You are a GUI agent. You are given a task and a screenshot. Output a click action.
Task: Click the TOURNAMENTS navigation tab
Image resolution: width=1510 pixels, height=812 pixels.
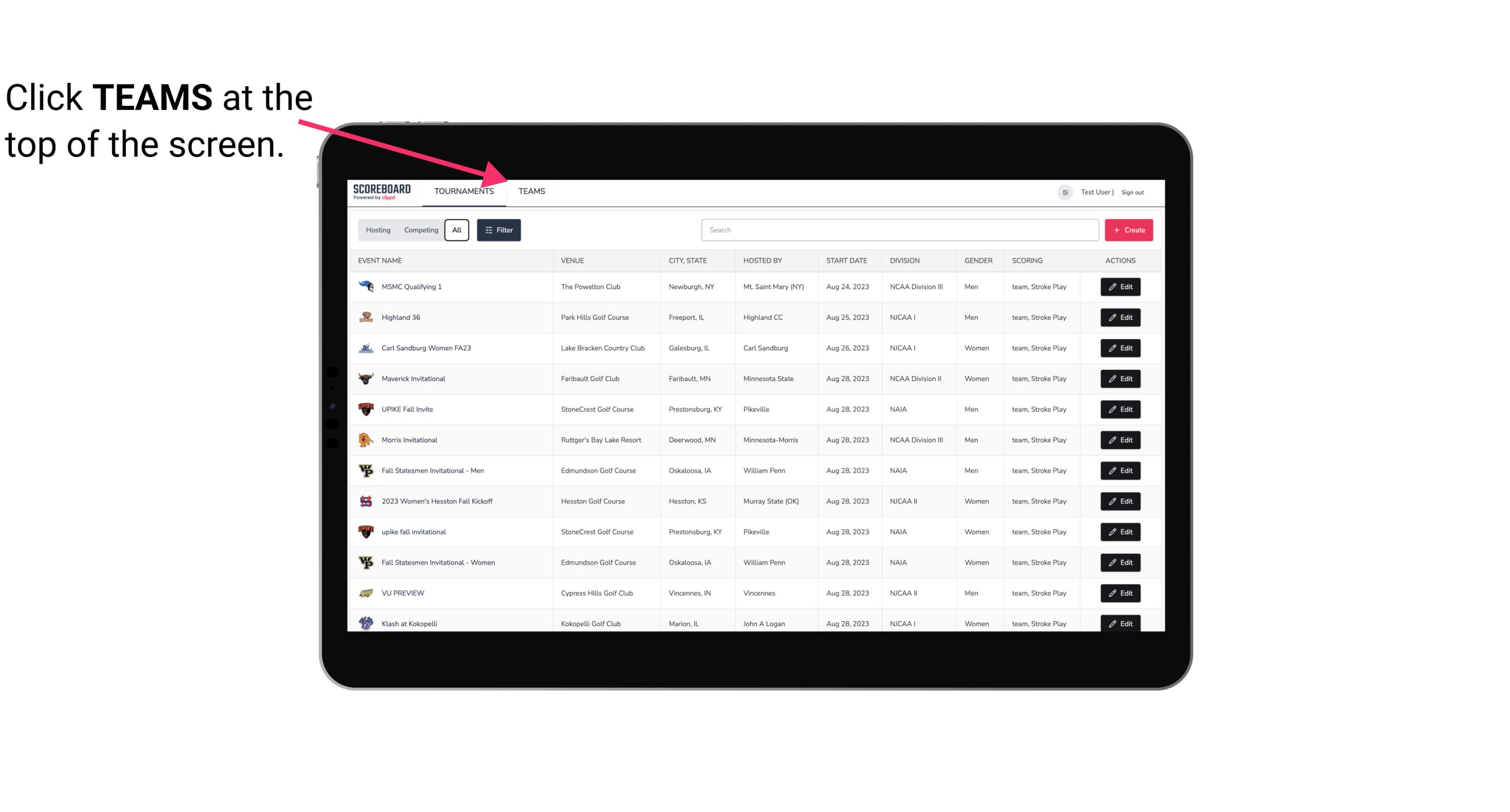[464, 191]
